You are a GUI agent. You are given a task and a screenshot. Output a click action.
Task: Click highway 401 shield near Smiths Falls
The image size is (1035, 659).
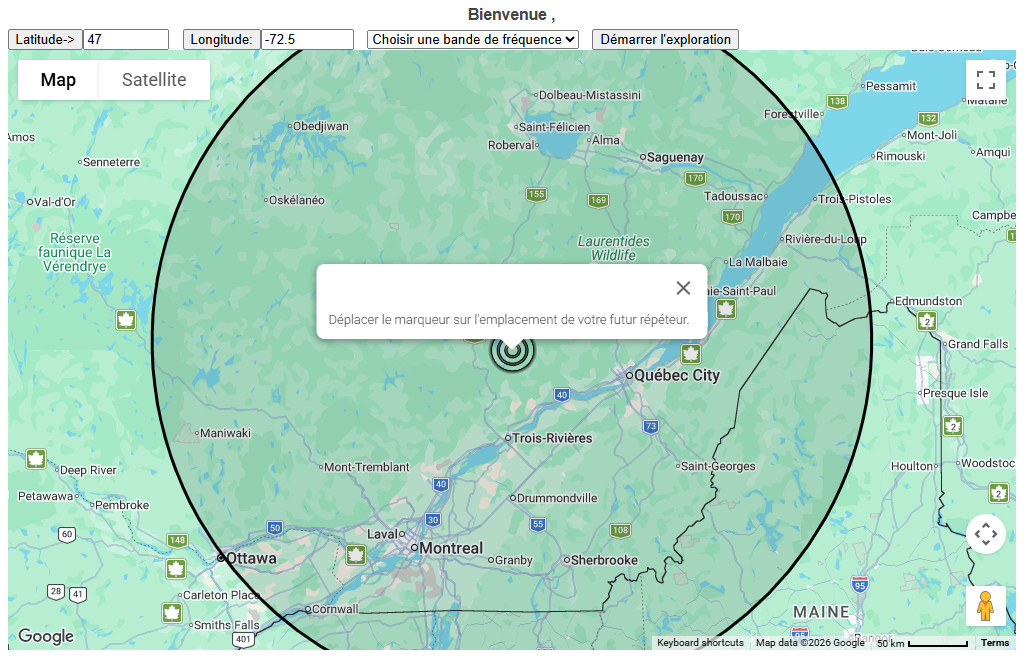tap(243, 639)
